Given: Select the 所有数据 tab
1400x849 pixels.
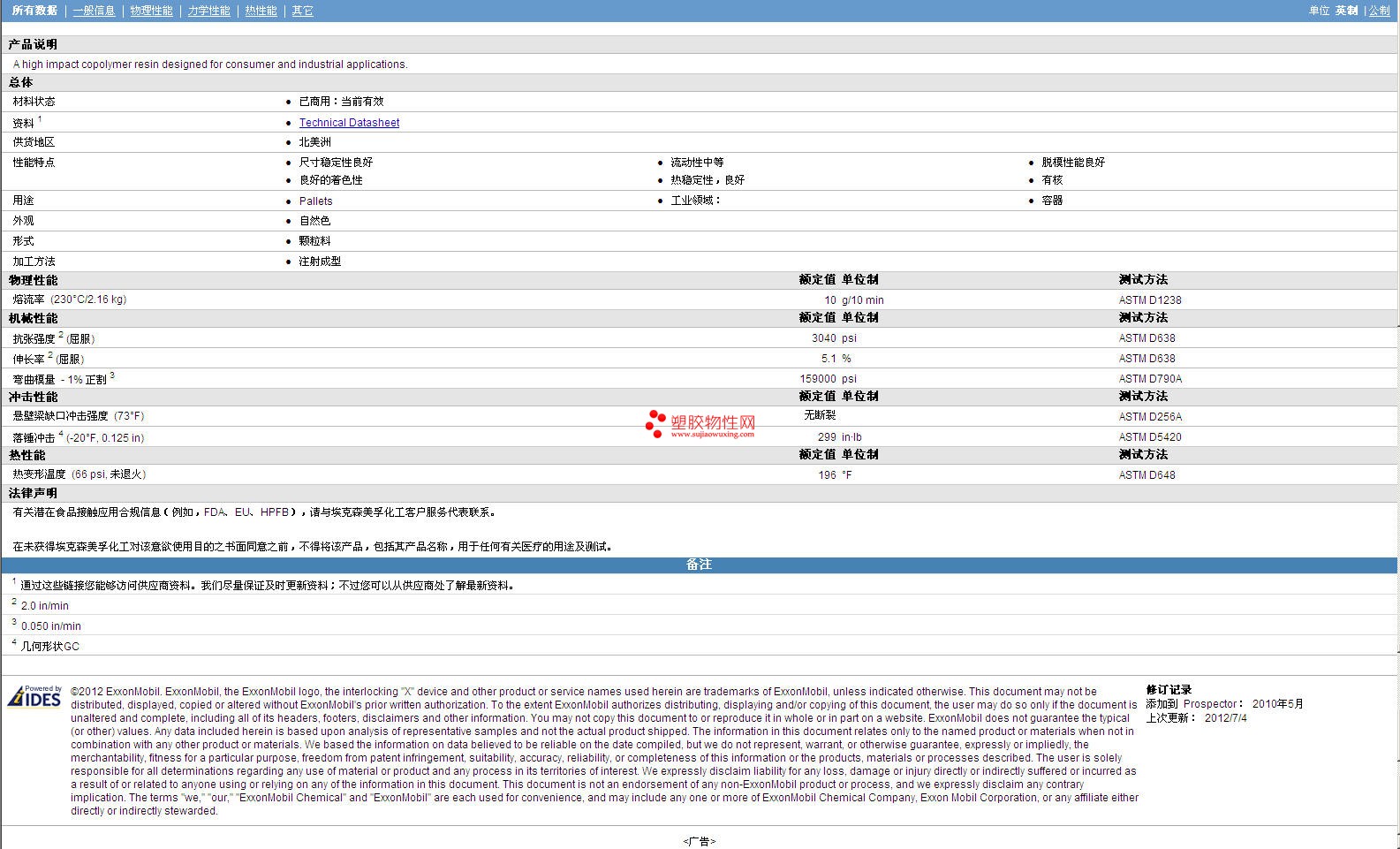Looking at the screenshot, I should 34,11.
